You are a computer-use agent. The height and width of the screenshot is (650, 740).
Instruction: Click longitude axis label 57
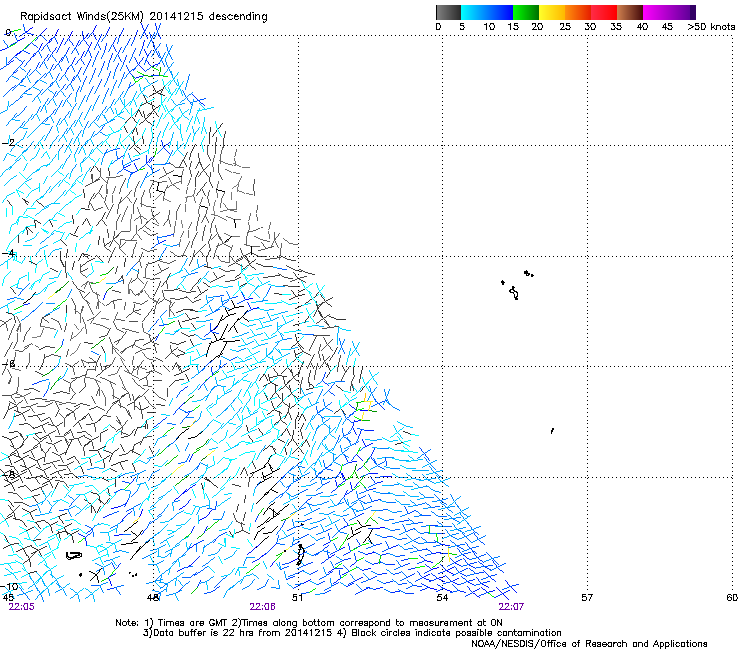[587, 598]
